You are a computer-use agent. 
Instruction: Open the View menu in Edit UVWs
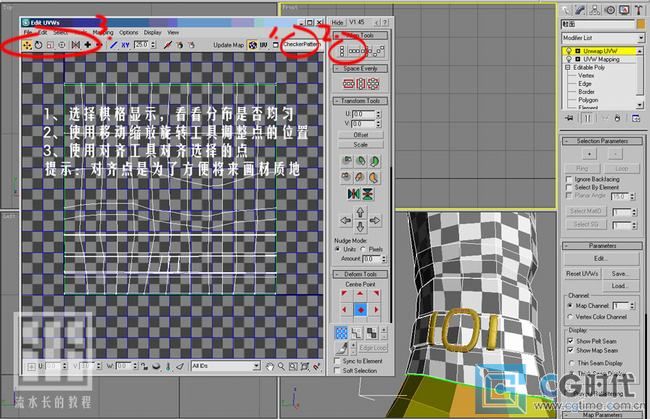coord(173,32)
